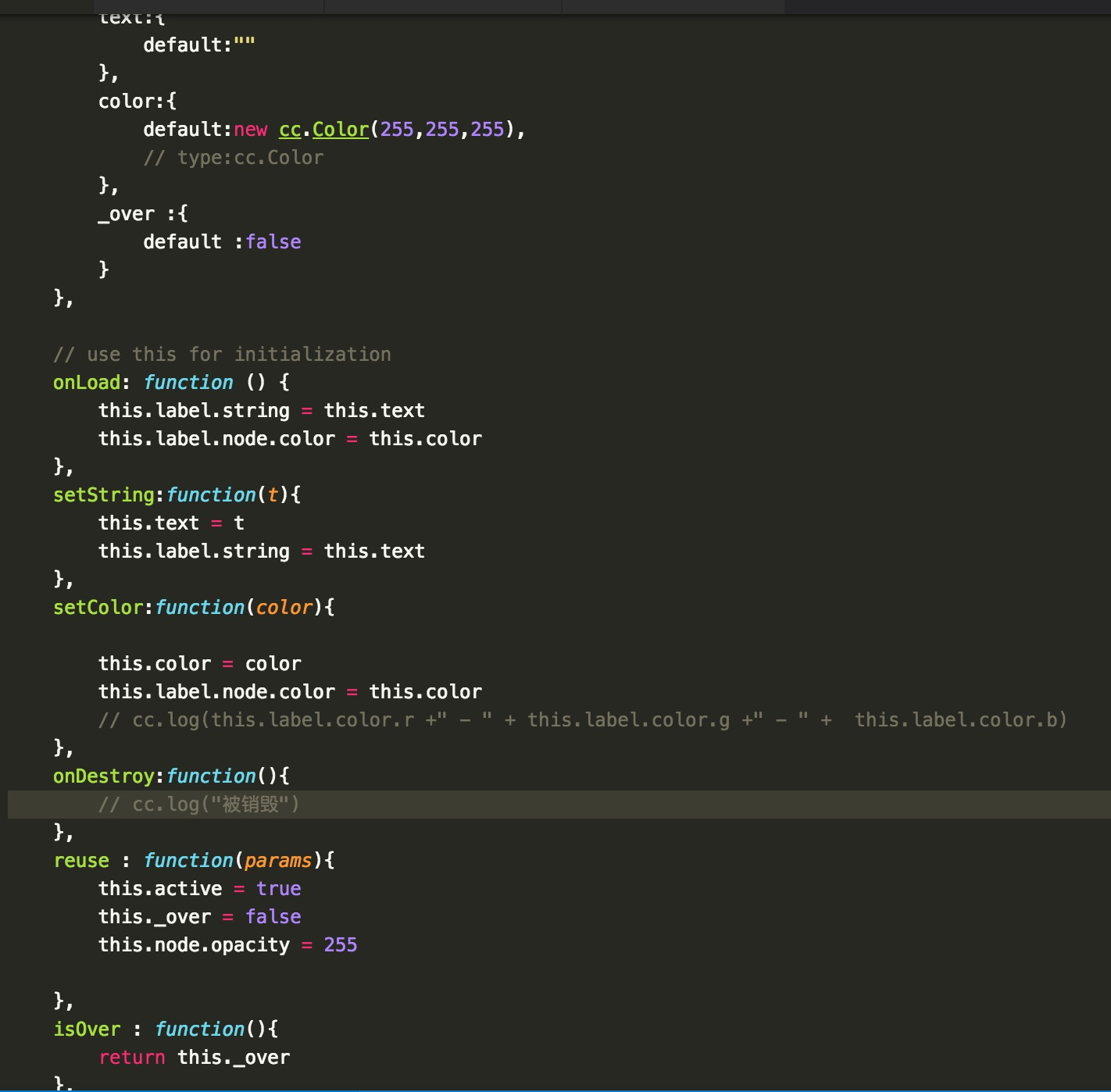The image size is (1111, 1092).
Task: Place cursor on setString function name
Action: [x=104, y=495]
